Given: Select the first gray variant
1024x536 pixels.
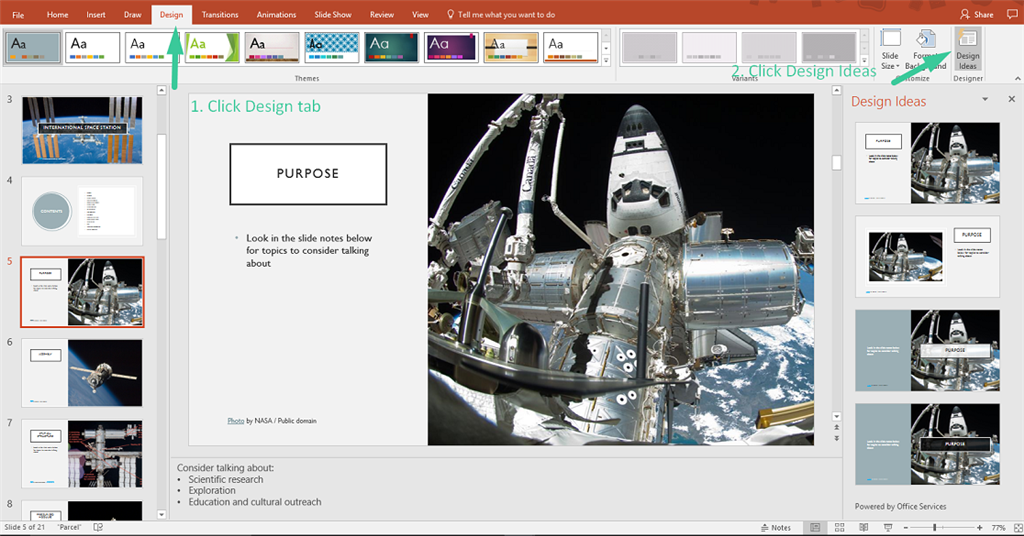Looking at the screenshot, I should [x=649, y=48].
